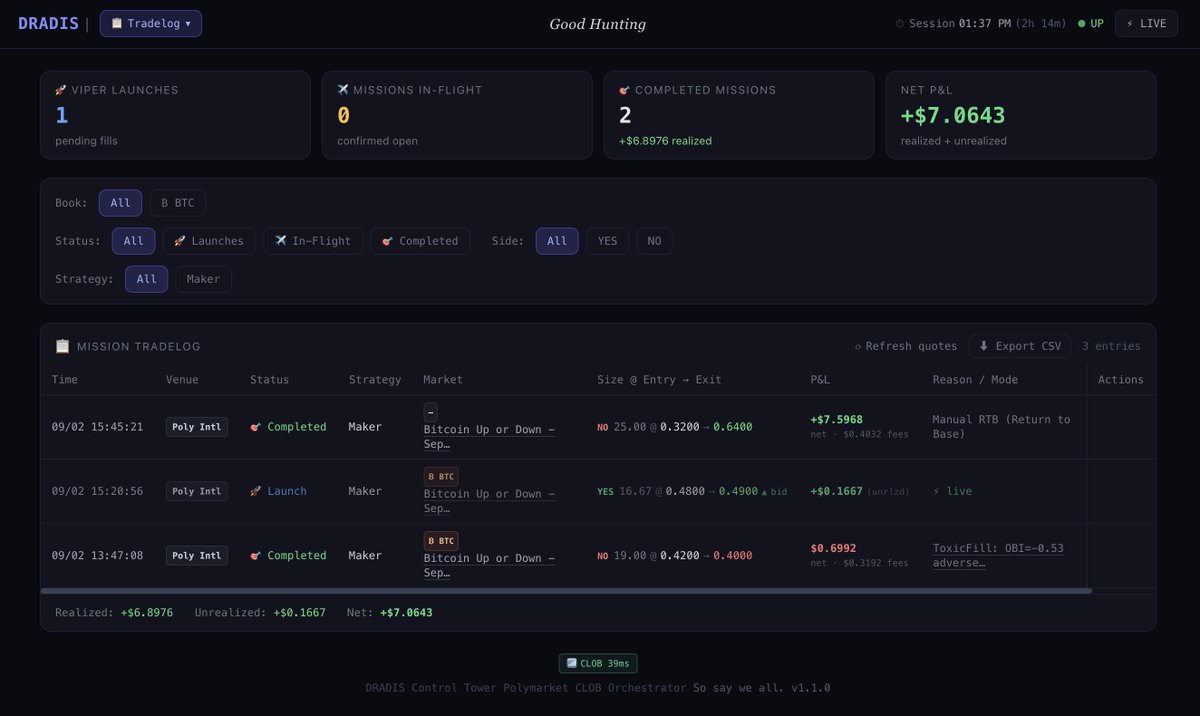Viewport: 1200px width, 716px height.
Task: Select the All status filter
Action: pyautogui.click(x=133, y=241)
